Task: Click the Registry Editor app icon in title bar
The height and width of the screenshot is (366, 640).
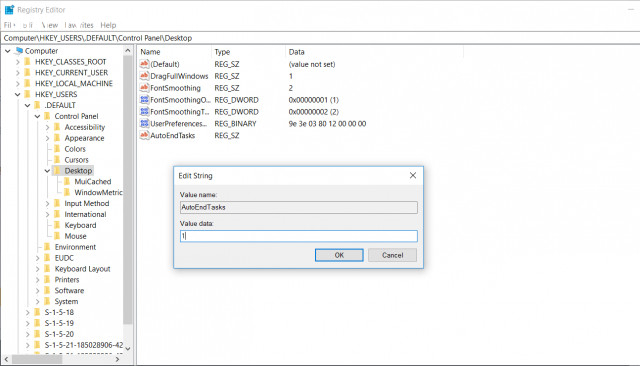Action: coord(9,9)
